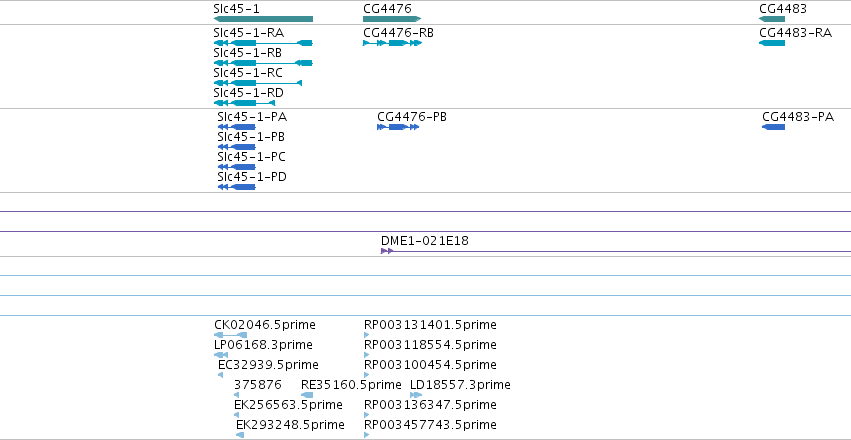Image resolution: width=851 pixels, height=440 pixels.
Task: Click the RP003118554.5prime label text
Action: point(430,345)
